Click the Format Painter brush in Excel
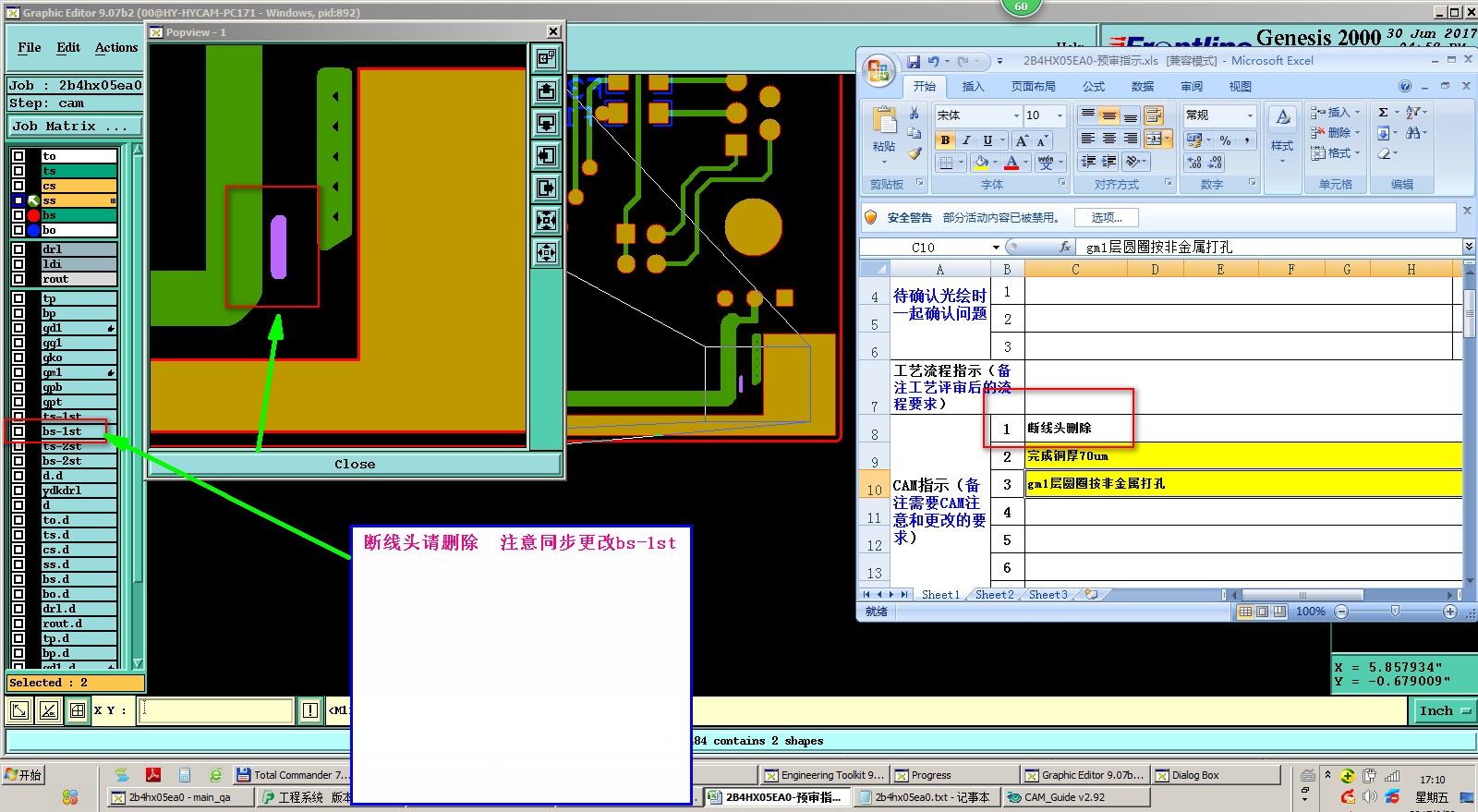 click(914, 153)
